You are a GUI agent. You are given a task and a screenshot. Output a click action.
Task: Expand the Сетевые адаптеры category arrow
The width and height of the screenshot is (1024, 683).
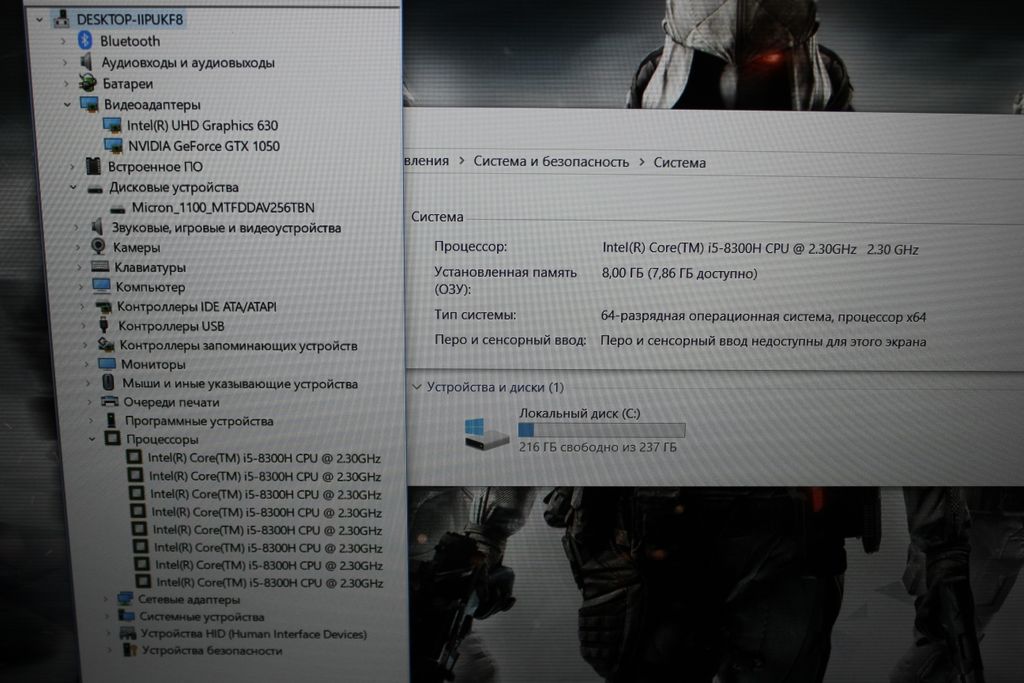coord(105,599)
